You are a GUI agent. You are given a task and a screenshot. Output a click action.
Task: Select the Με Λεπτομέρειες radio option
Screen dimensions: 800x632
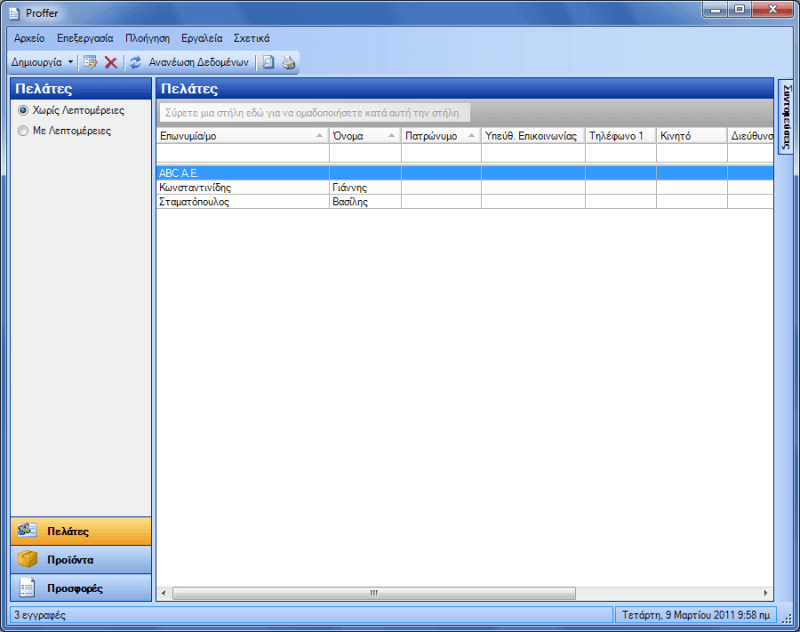24,131
